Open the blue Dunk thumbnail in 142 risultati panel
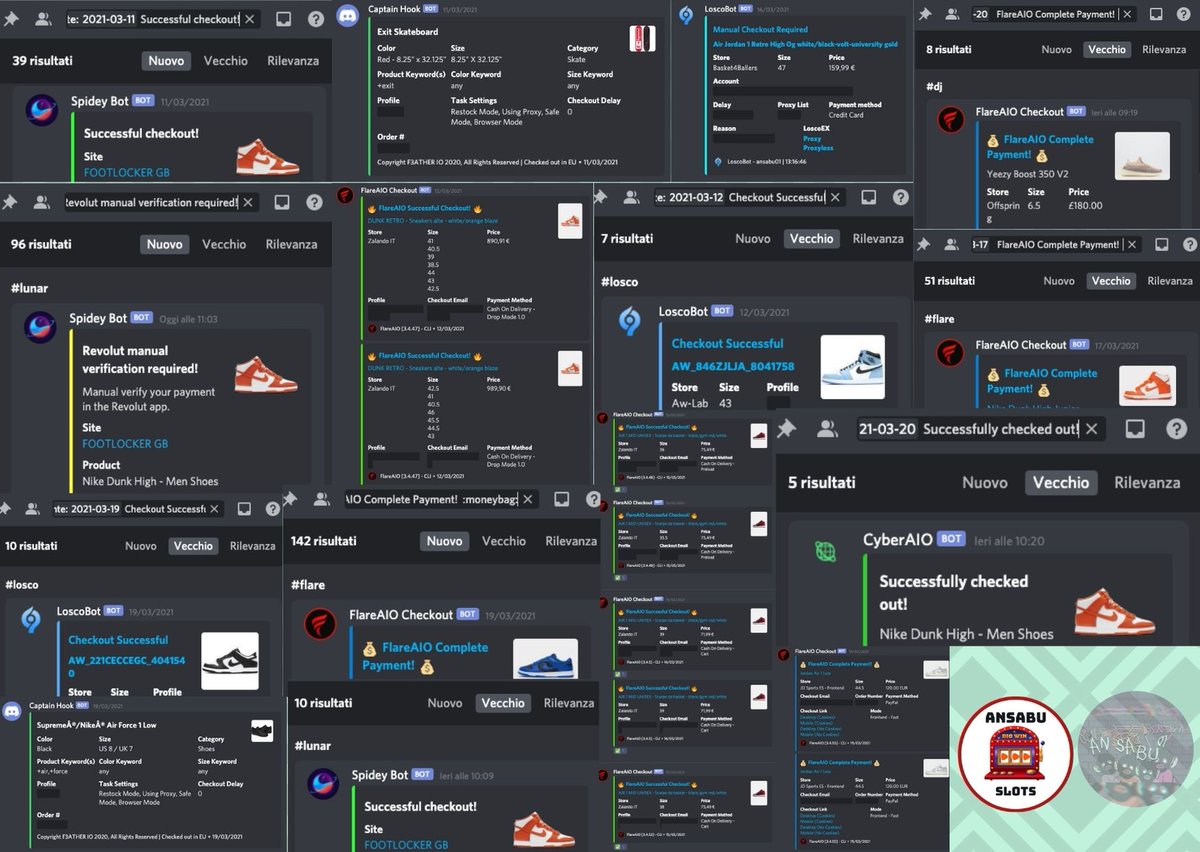 [545, 659]
